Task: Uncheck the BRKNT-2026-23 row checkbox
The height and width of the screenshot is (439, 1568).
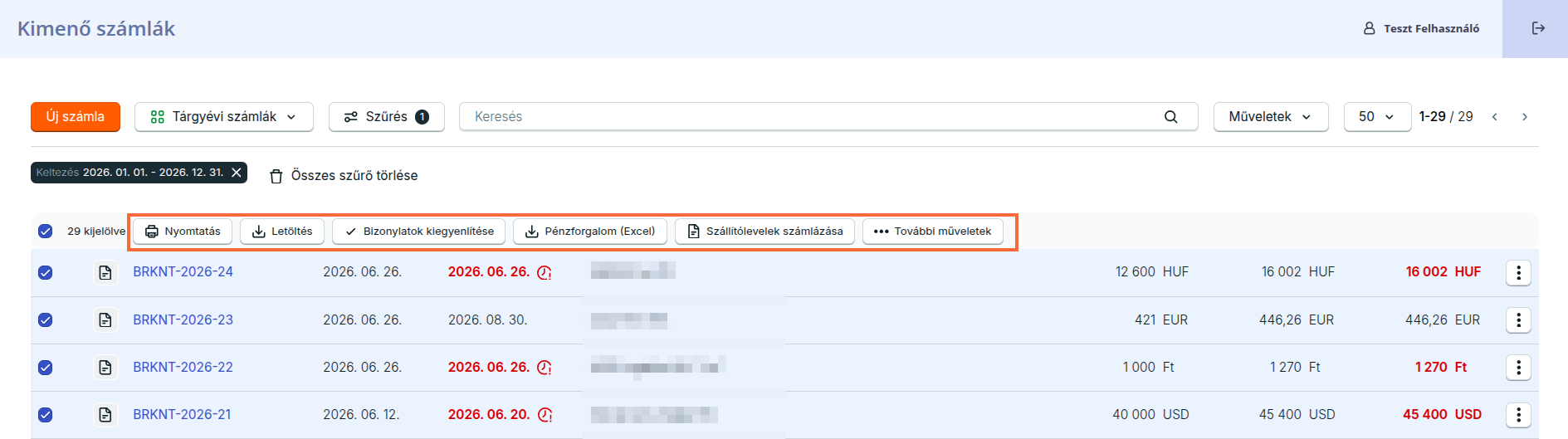Action: tap(46, 320)
